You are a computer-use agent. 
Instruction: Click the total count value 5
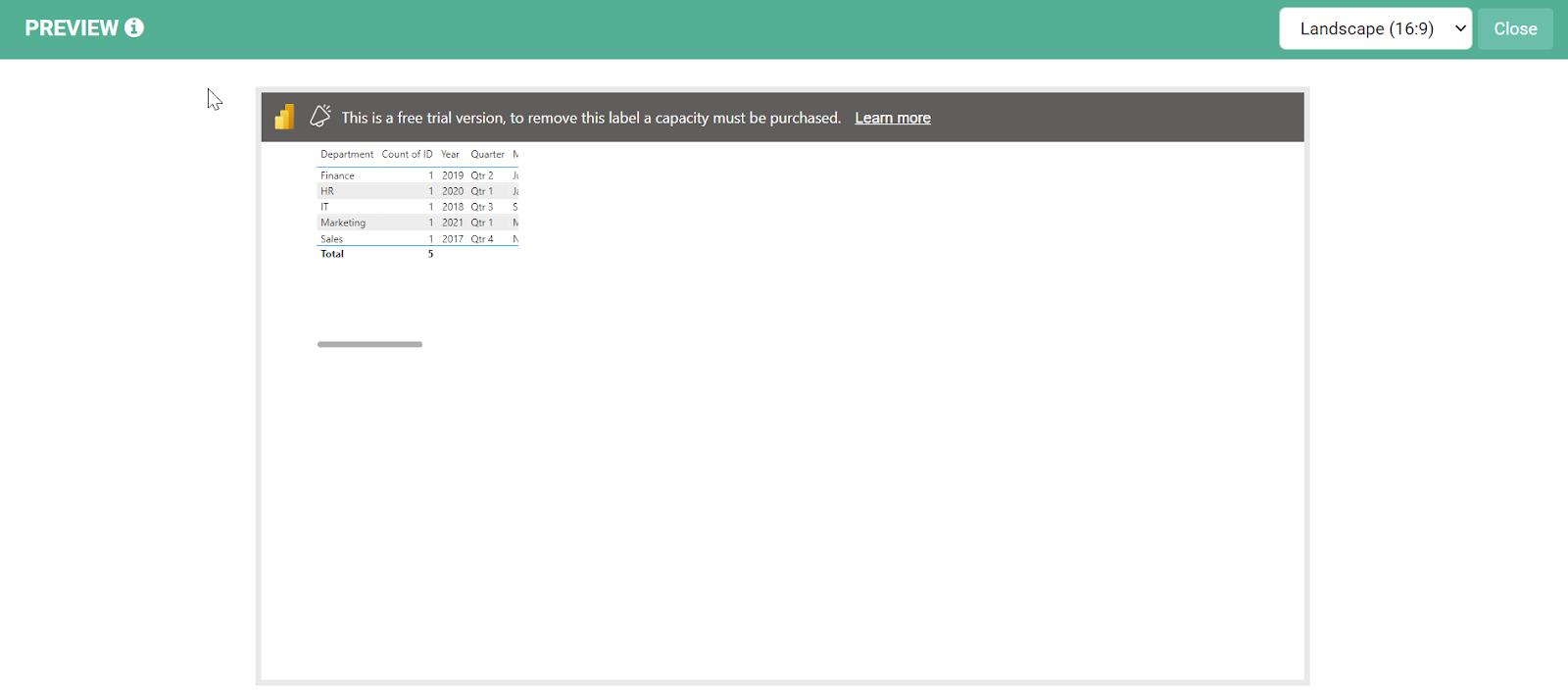pyautogui.click(x=430, y=254)
